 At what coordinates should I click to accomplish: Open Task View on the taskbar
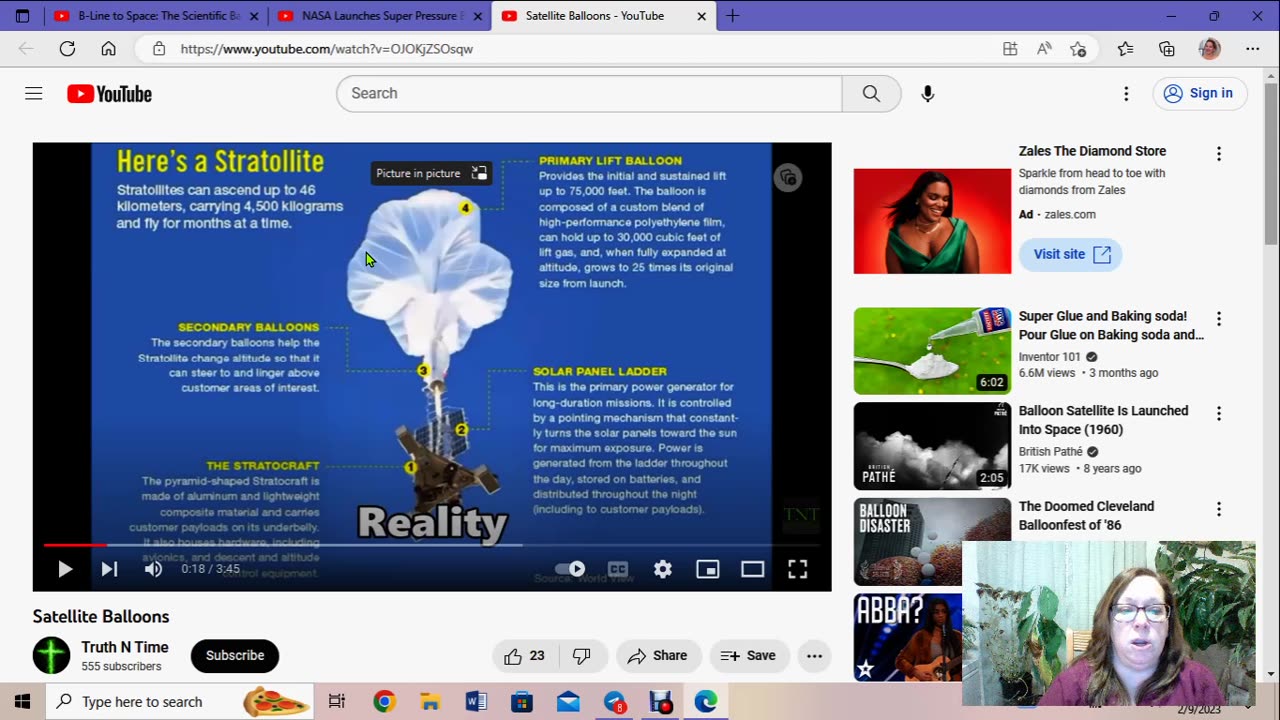[x=337, y=701]
